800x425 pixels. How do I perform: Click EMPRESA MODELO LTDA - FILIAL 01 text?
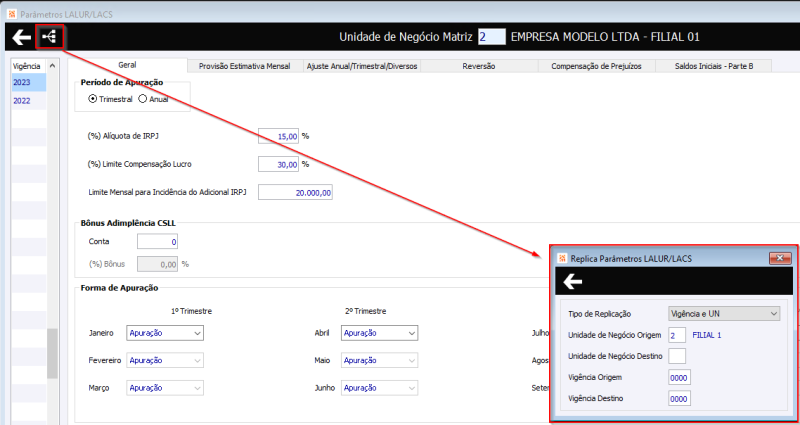tap(605, 37)
